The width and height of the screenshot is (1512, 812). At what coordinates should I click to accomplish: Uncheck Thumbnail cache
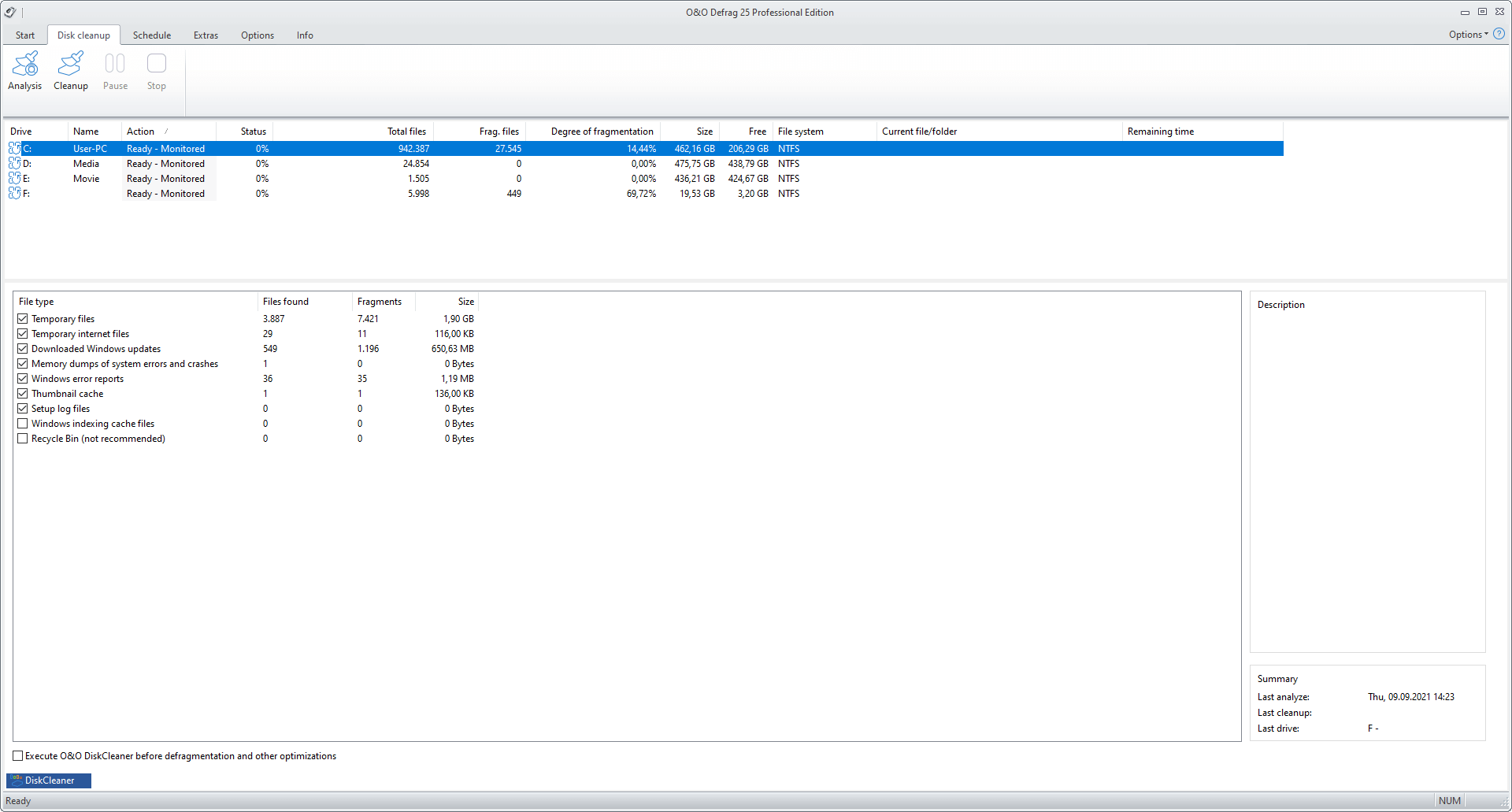[x=23, y=393]
